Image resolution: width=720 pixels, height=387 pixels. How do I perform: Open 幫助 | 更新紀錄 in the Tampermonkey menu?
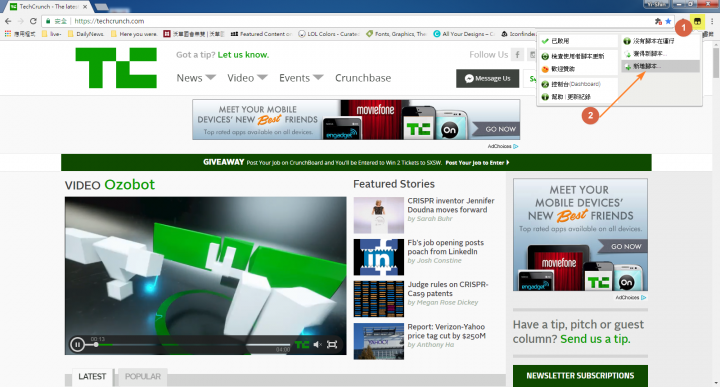(x=578, y=97)
